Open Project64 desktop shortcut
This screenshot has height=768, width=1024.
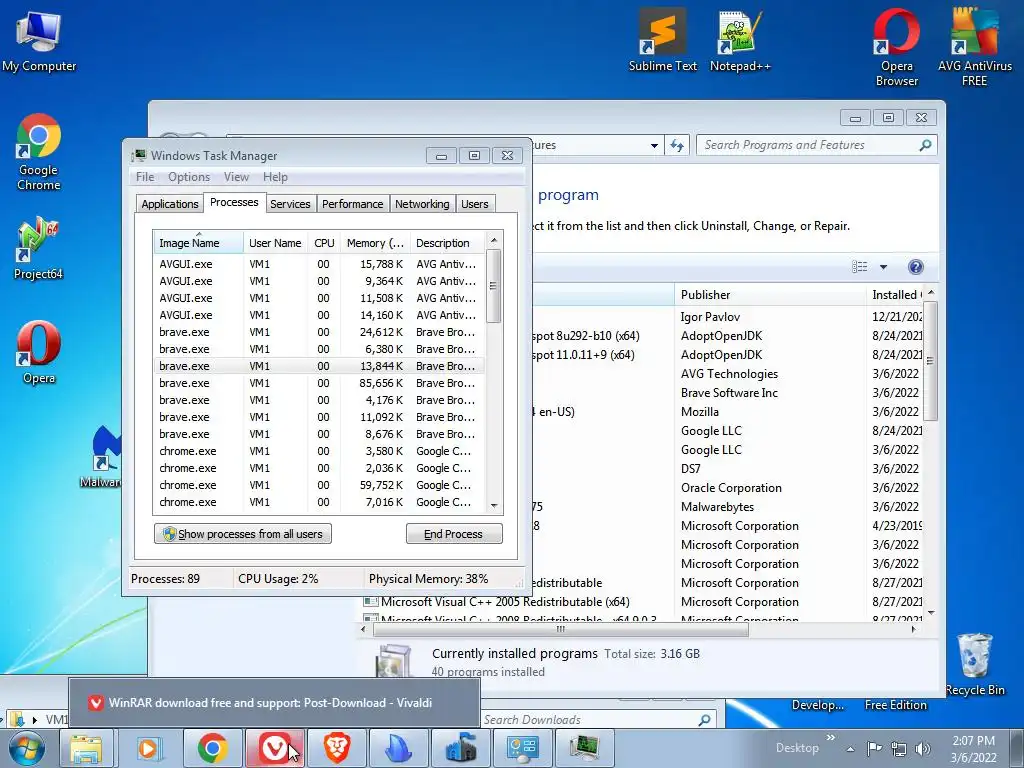[x=38, y=249]
